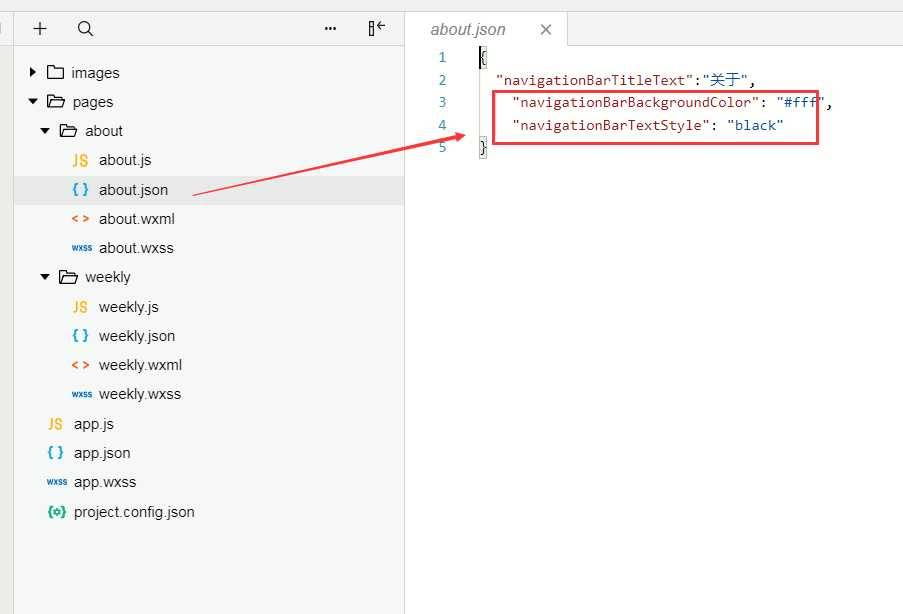Expand the images folder arrow
This screenshot has width=903, height=614.
33,72
